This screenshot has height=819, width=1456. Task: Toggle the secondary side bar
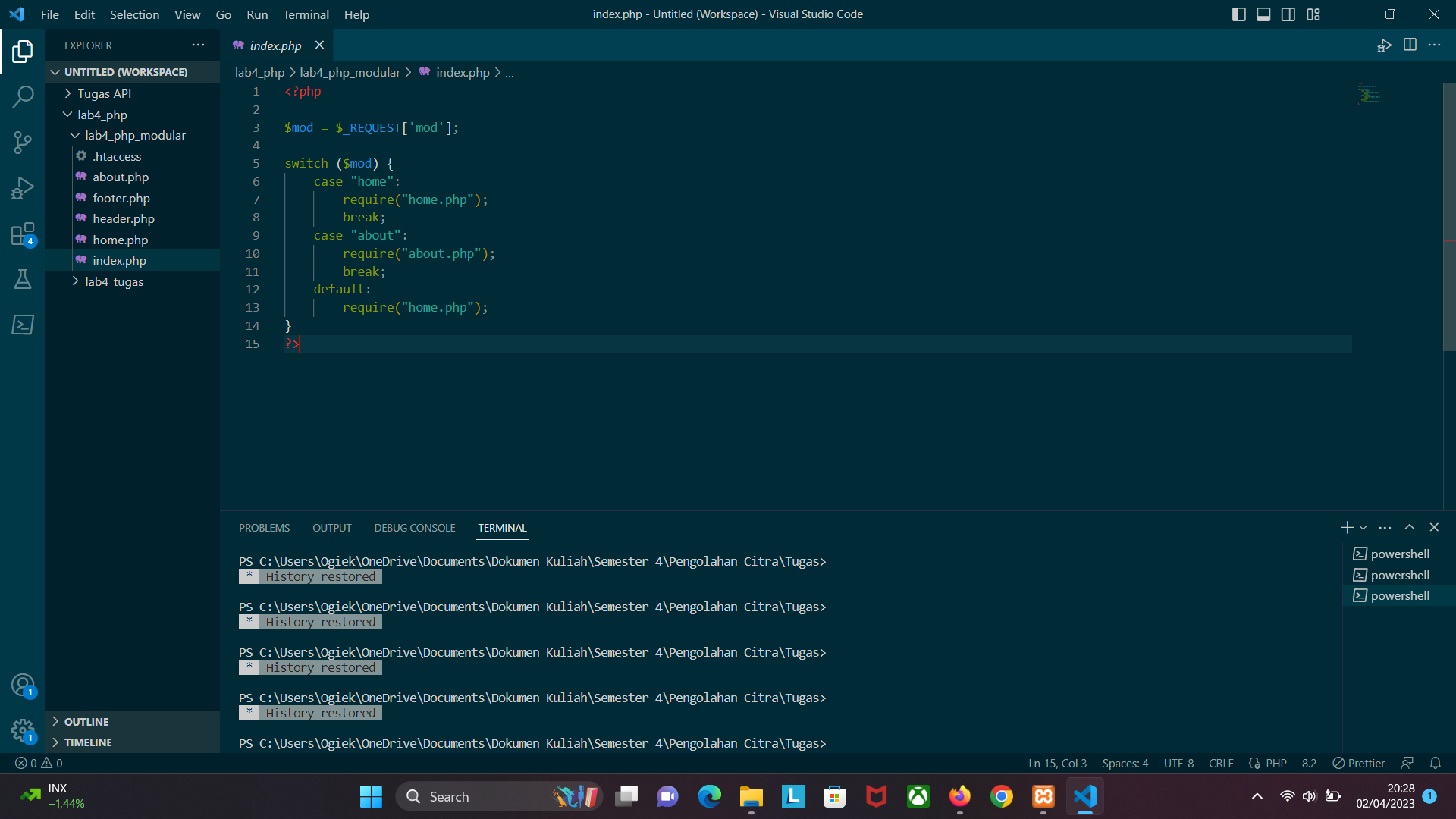[1288, 14]
